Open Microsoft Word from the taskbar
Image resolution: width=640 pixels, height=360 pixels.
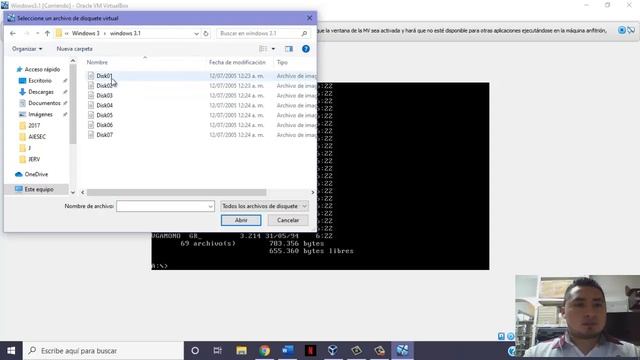point(287,351)
